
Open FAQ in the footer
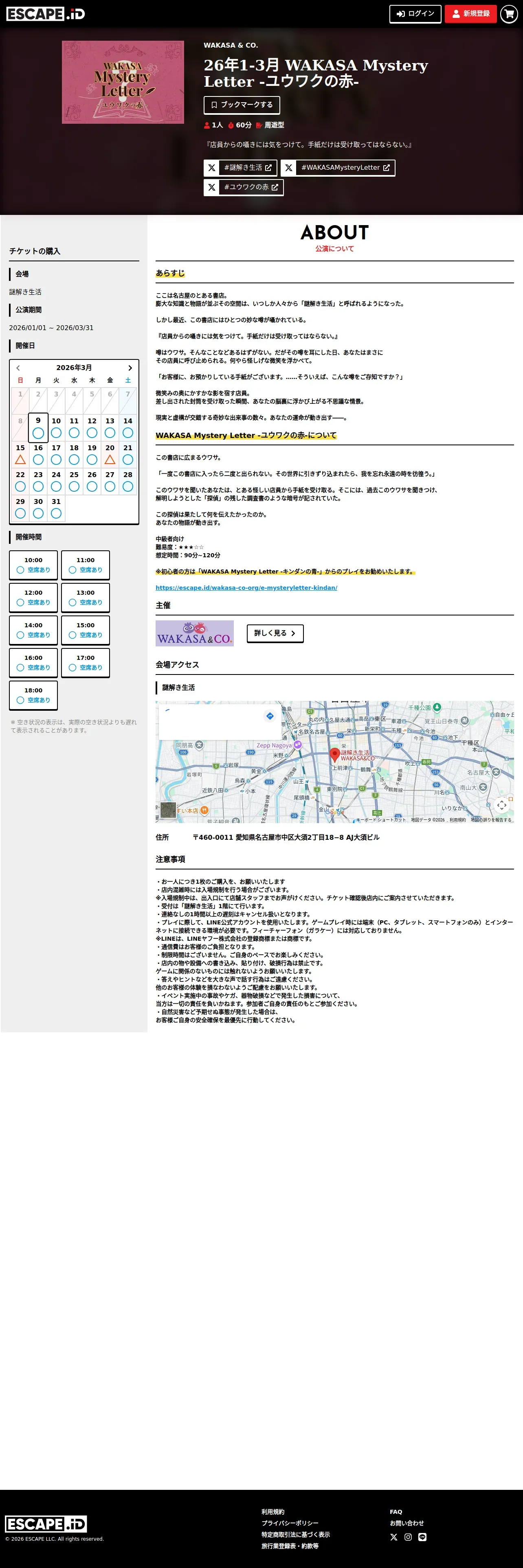396,1512
